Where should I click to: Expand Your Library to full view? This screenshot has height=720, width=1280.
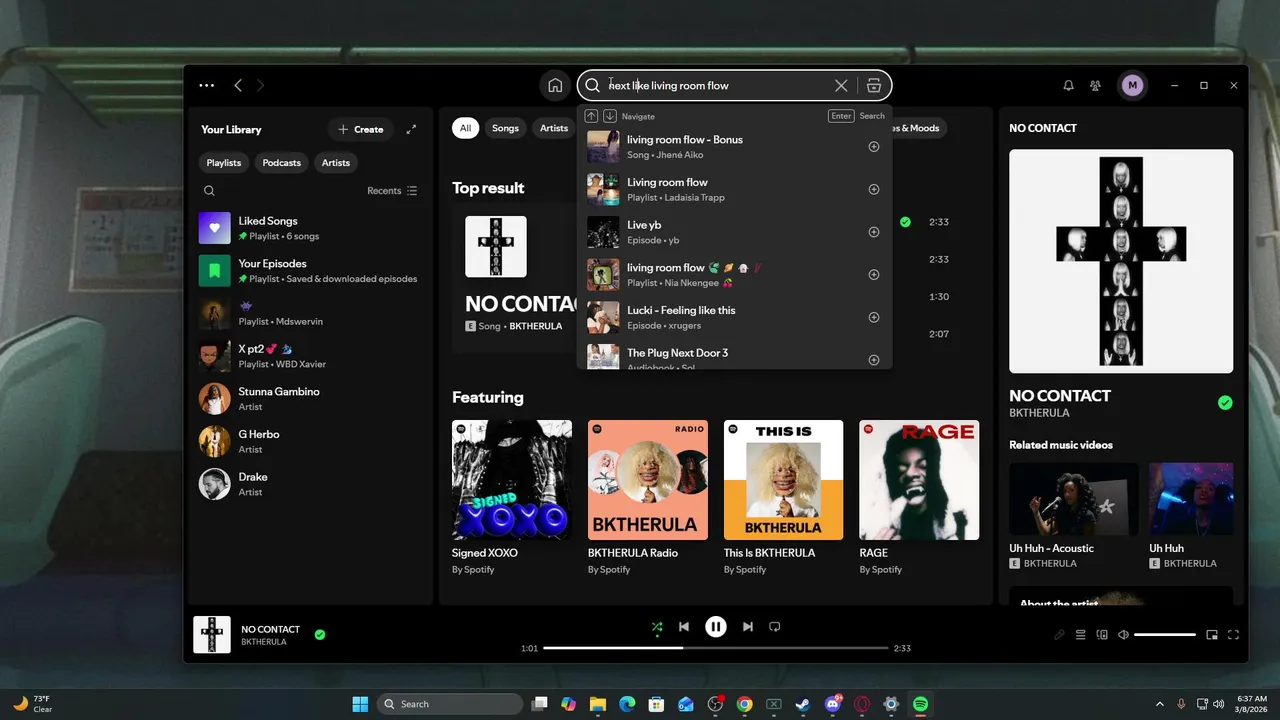coord(411,129)
